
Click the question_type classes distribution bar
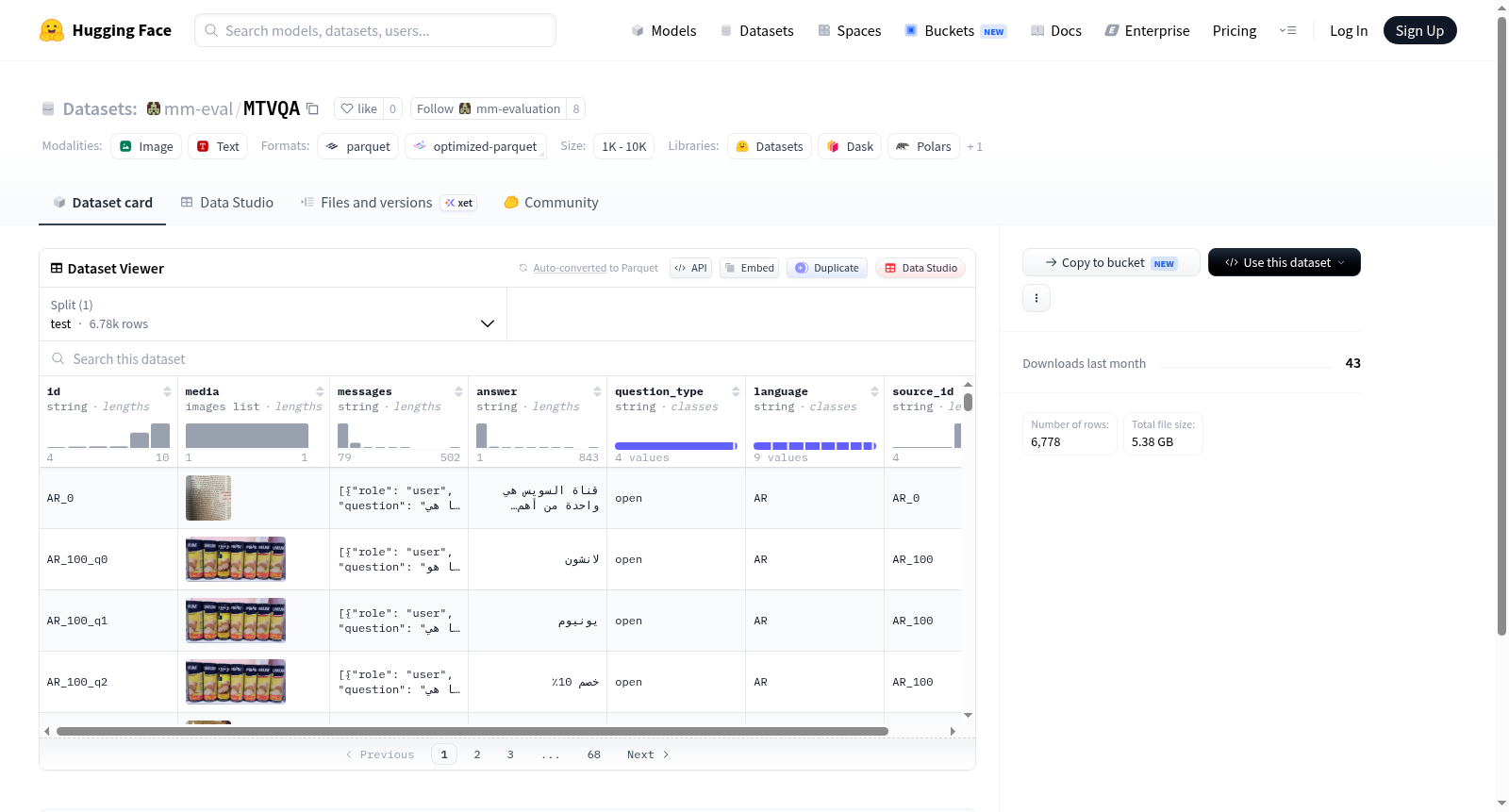coord(676,446)
